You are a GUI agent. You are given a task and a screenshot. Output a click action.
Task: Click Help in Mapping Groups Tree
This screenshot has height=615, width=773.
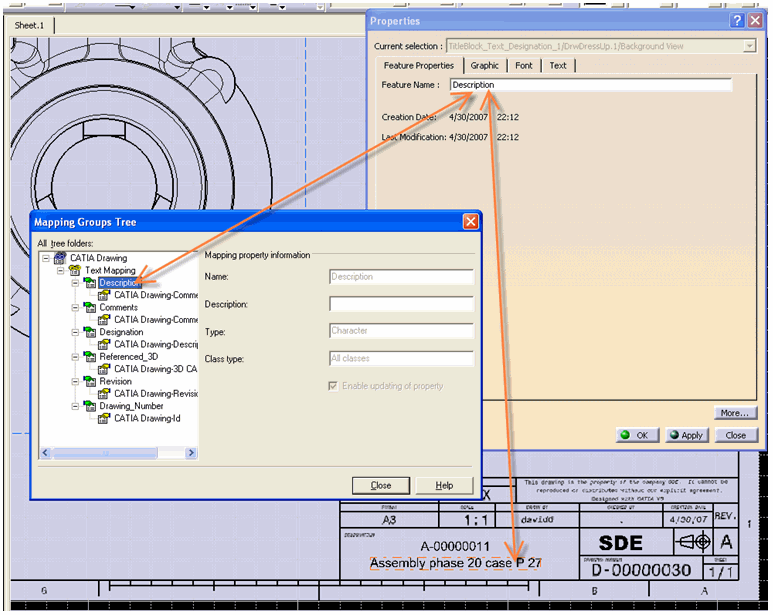tap(444, 485)
